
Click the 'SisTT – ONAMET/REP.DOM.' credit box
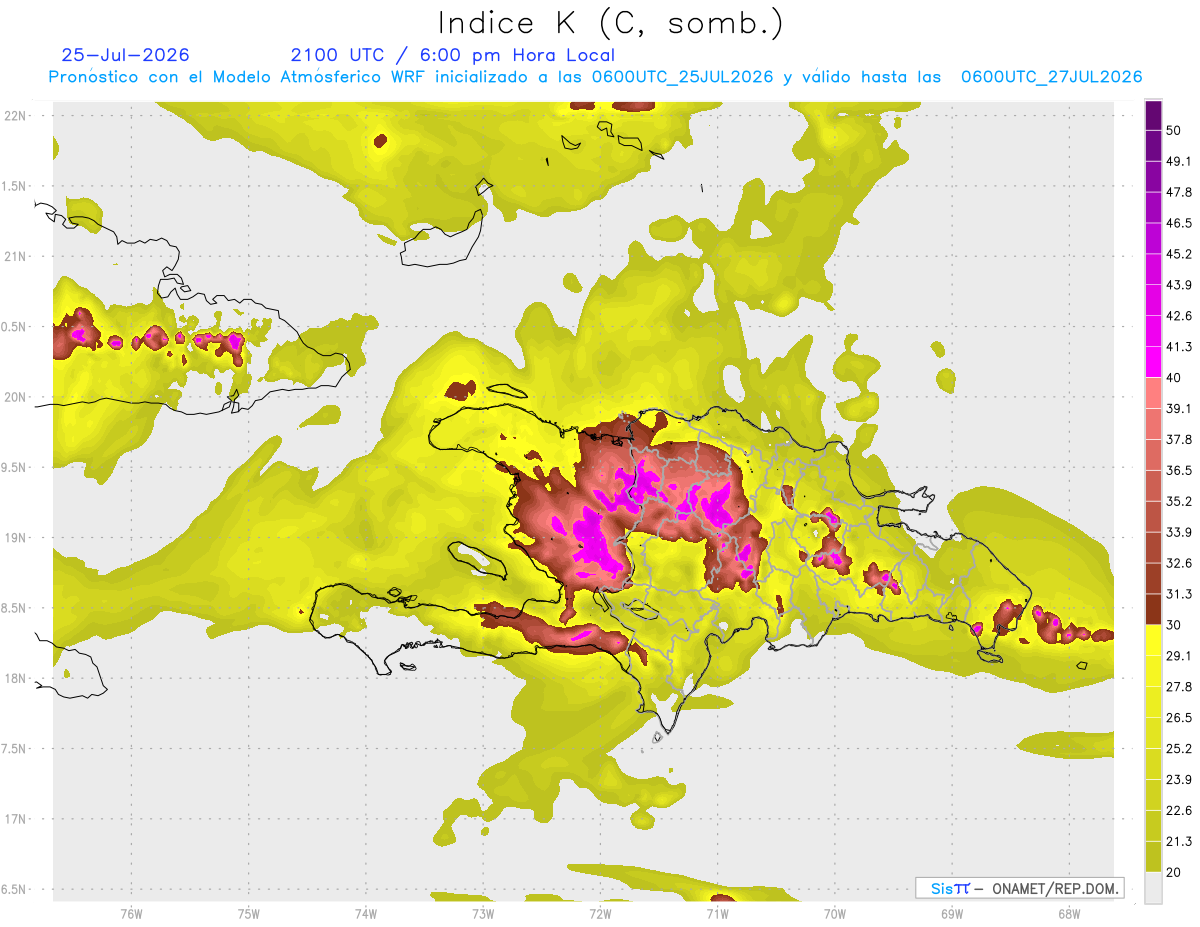tap(1020, 888)
